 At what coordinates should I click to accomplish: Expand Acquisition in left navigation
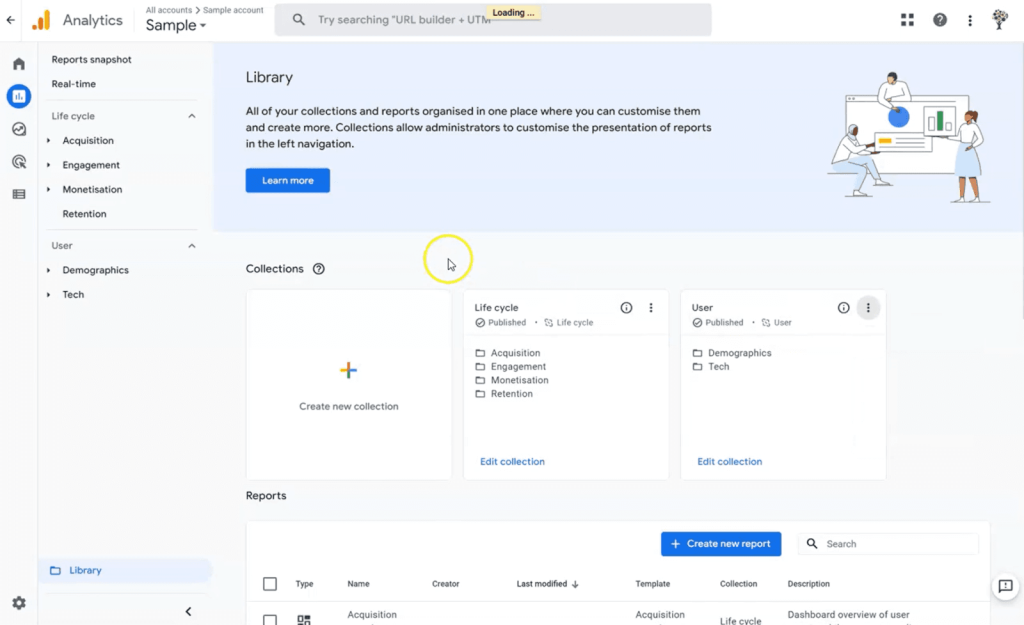coord(48,140)
